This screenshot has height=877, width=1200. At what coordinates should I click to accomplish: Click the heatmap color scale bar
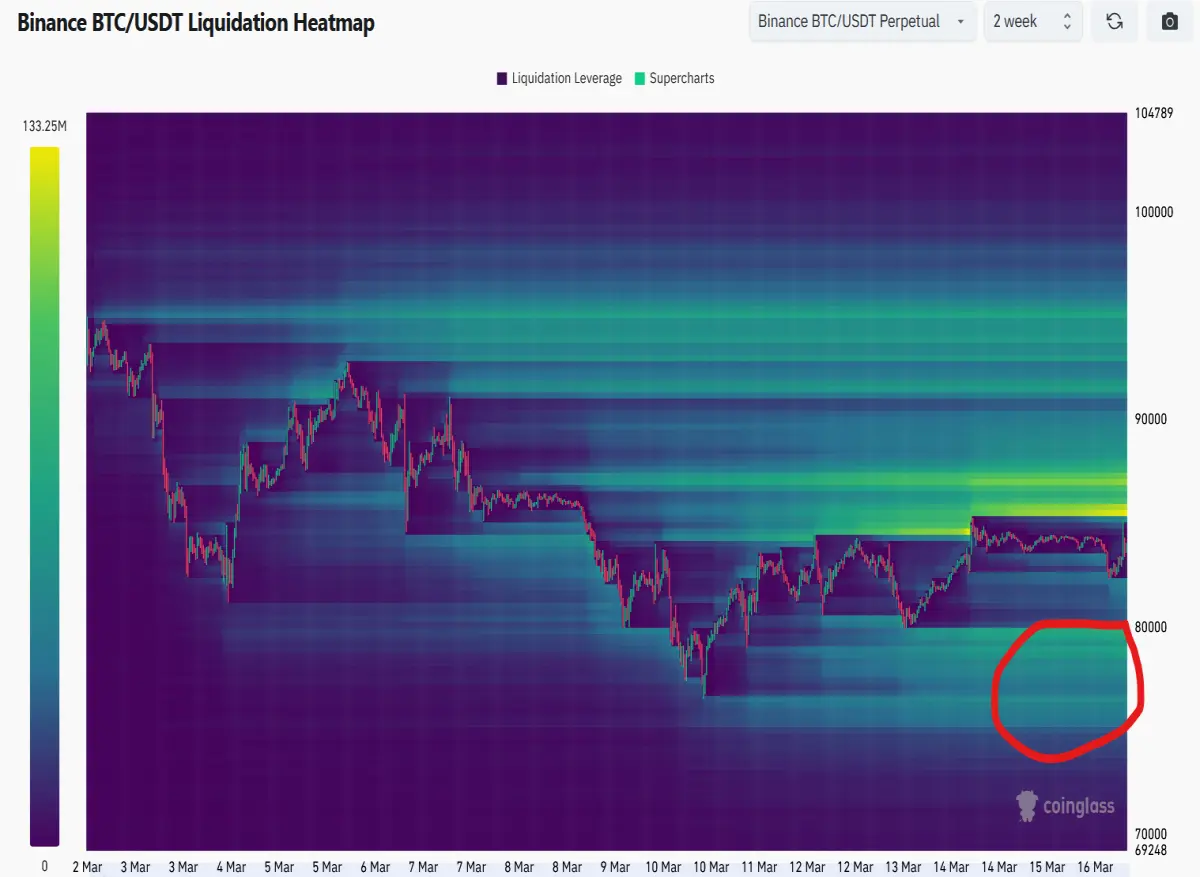point(44,497)
